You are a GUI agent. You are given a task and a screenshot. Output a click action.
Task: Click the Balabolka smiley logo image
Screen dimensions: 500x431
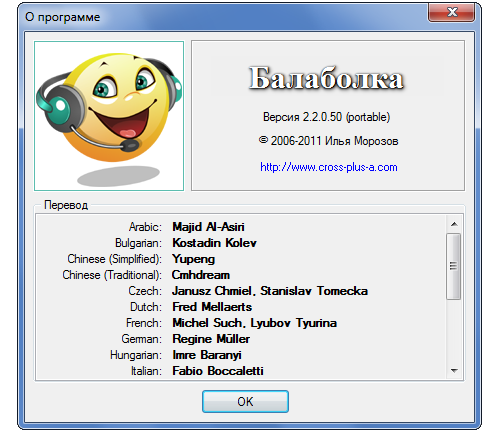[x=109, y=116]
